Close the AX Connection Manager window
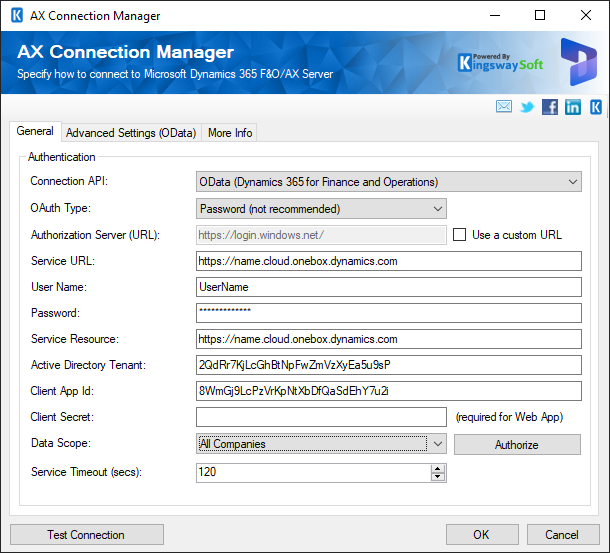 pyautogui.click(x=586, y=16)
